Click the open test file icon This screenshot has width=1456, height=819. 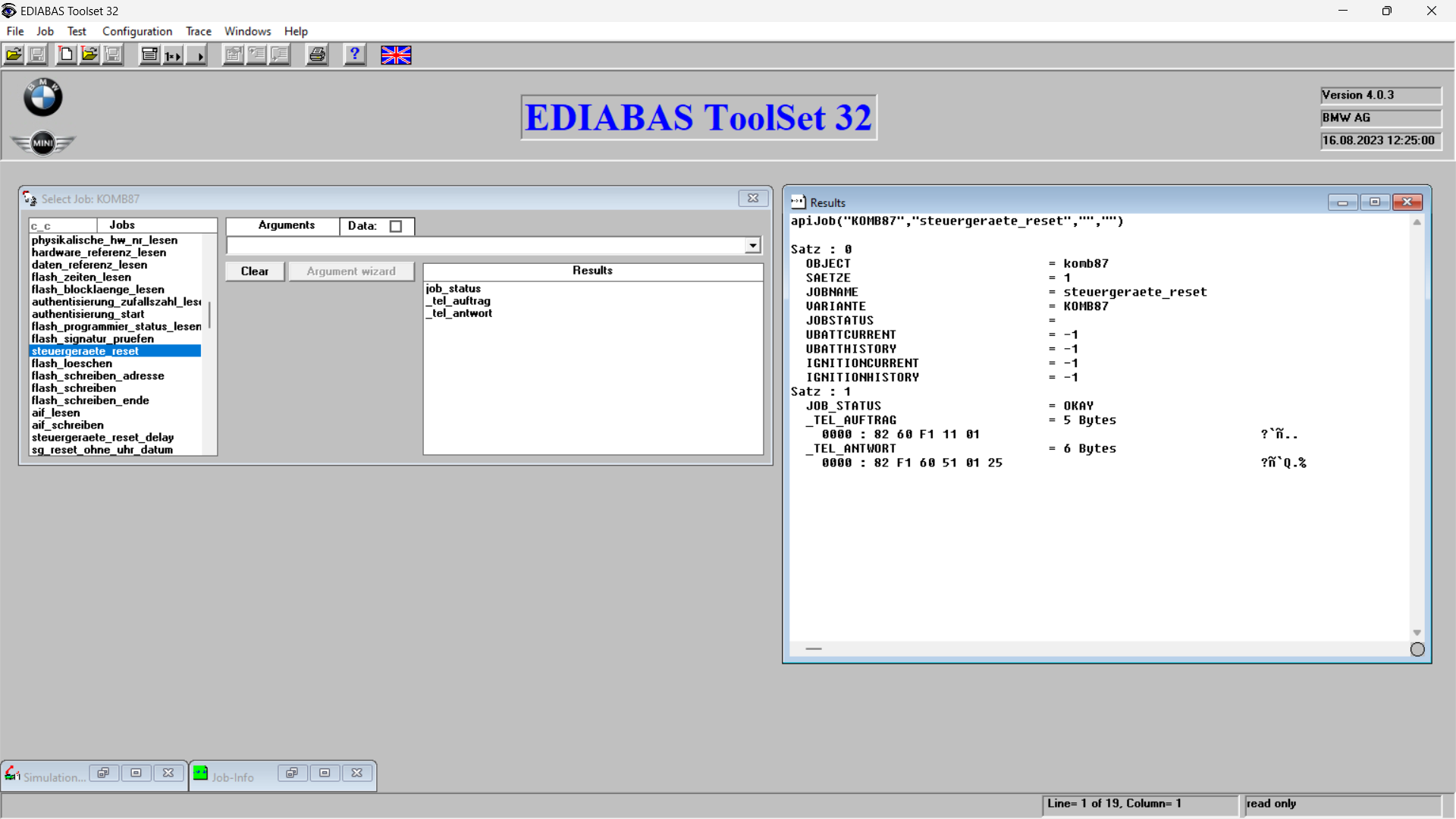(89, 55)
